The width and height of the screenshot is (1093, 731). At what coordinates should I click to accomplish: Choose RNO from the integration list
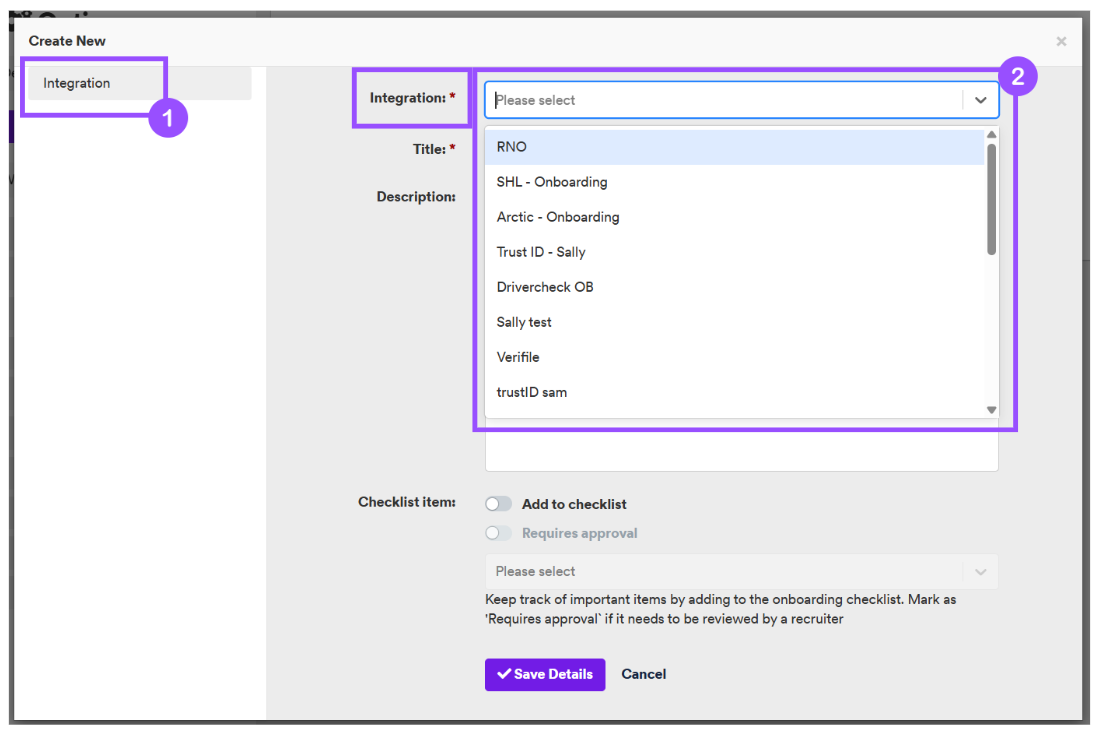click(x=734, y=147)
